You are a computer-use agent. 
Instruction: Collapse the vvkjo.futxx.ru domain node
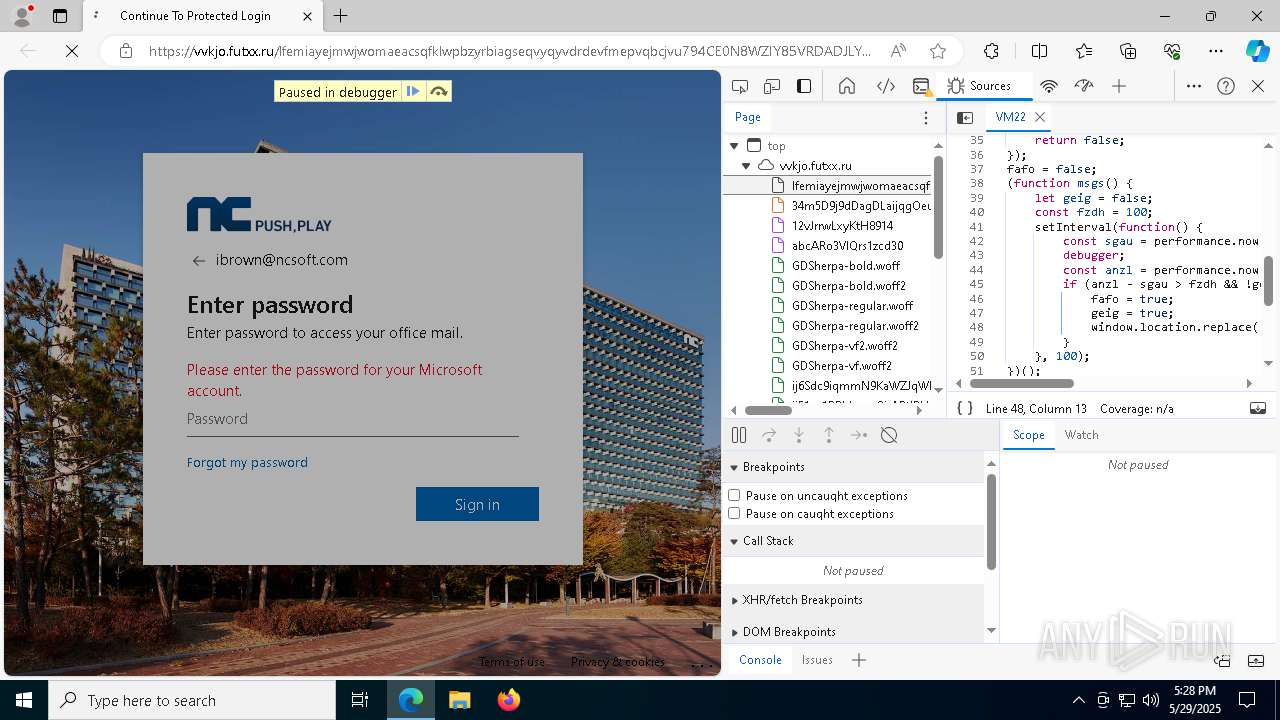746,166
